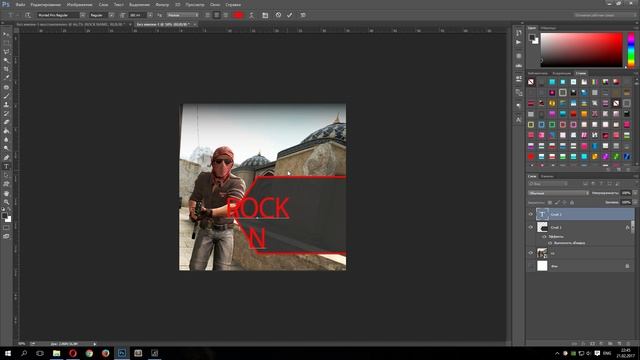Viewport: 640px width, 360px height.
Task: Toggle Quick Mask mode icon
Action: [6, 228]
